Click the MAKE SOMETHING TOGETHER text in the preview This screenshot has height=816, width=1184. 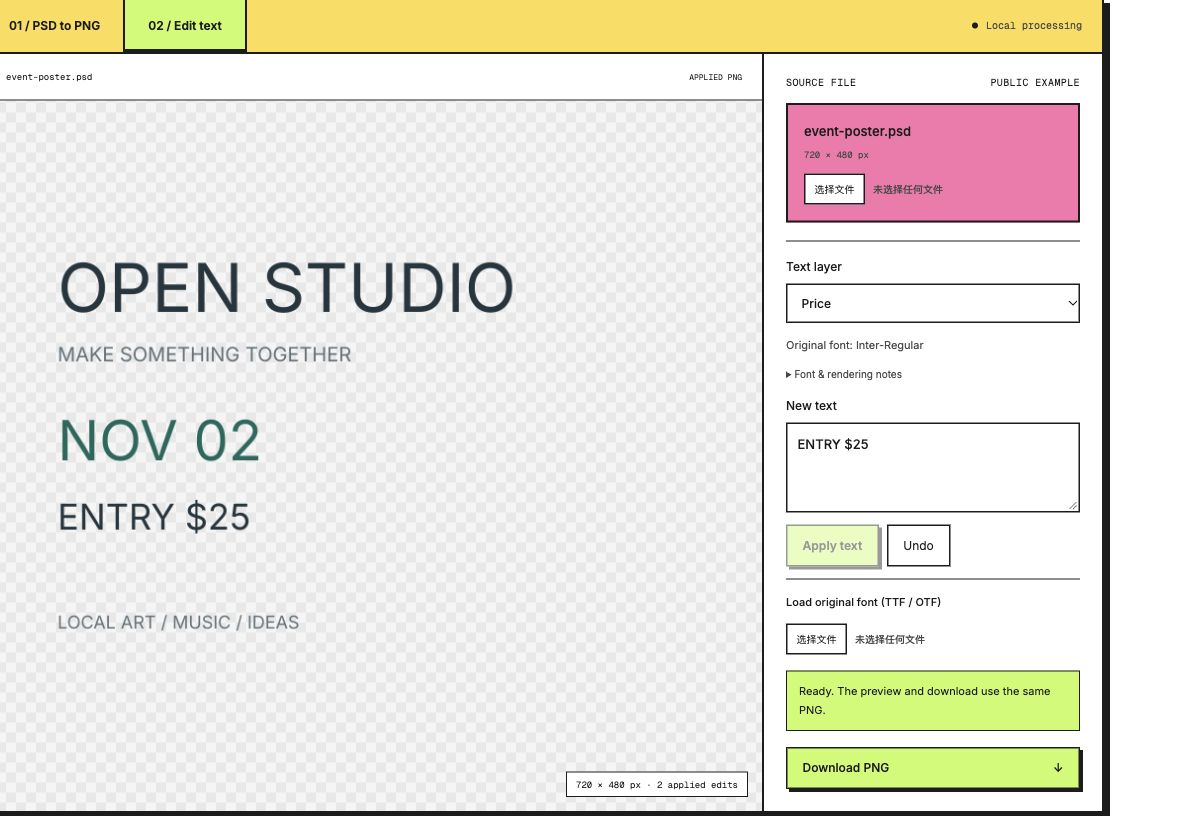tap(205, 355)
